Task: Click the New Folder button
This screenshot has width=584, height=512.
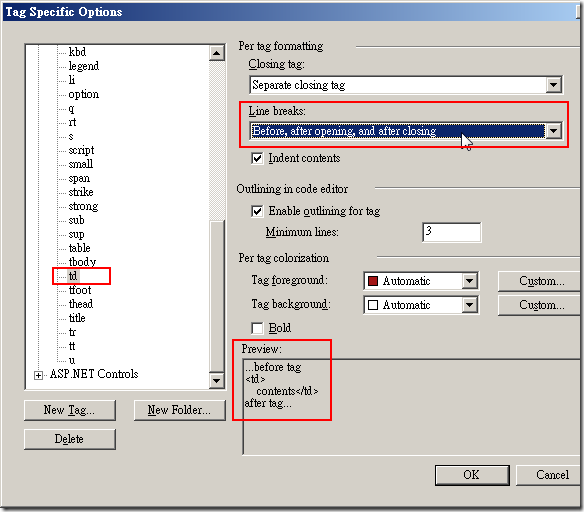Action: tap(180, 410)
